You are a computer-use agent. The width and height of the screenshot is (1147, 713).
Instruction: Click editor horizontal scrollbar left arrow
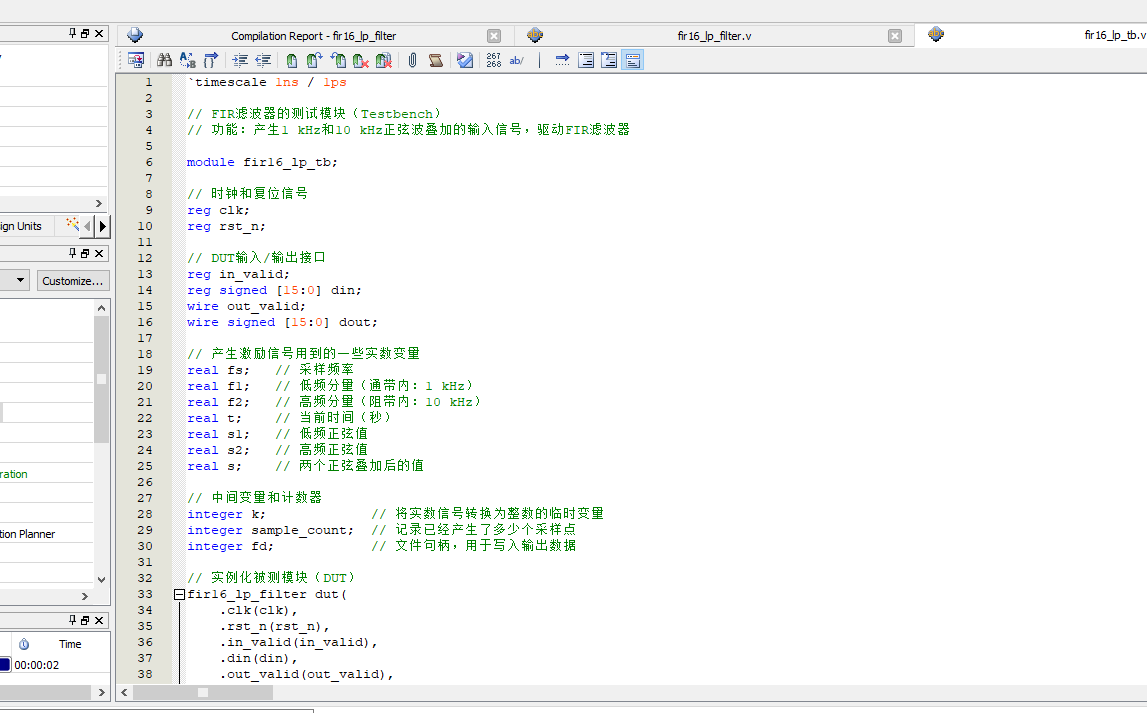point(124,692)
